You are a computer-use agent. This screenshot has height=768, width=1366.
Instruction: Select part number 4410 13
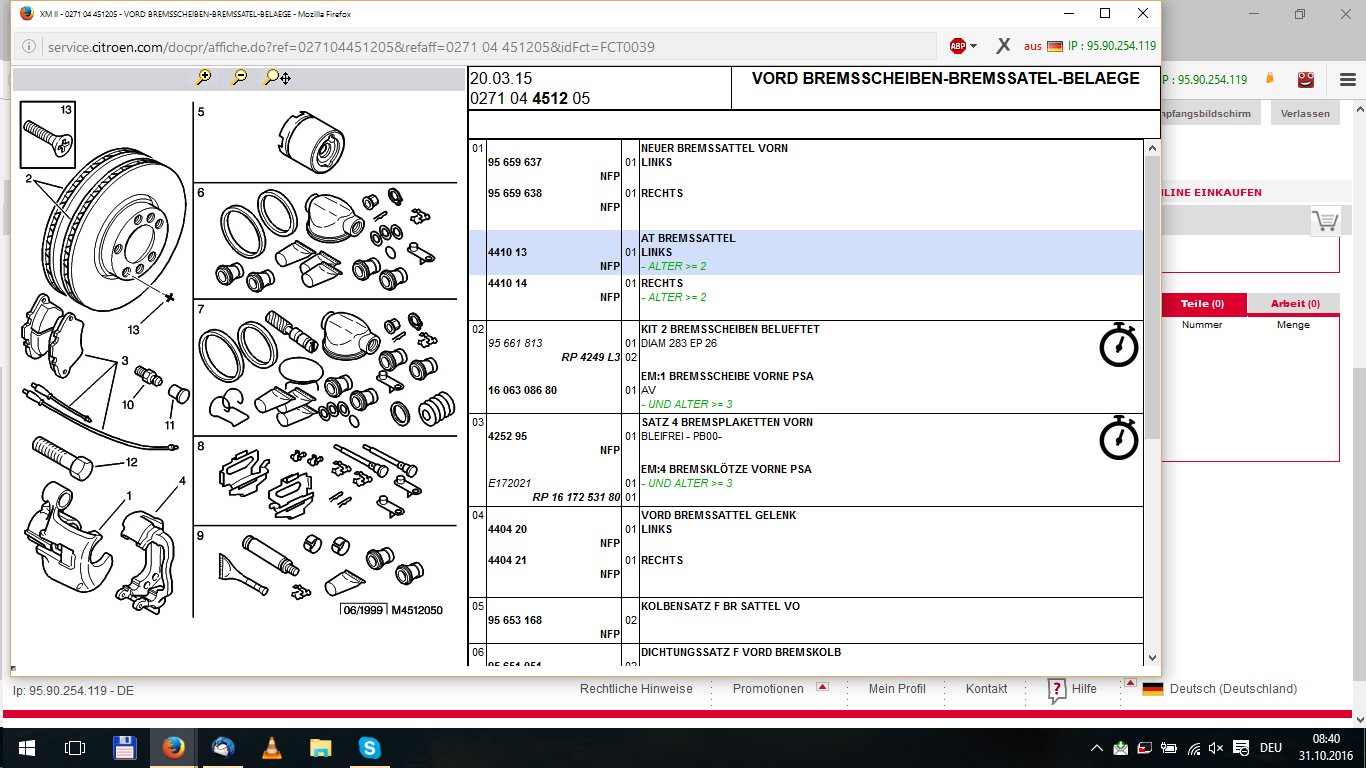507,253
